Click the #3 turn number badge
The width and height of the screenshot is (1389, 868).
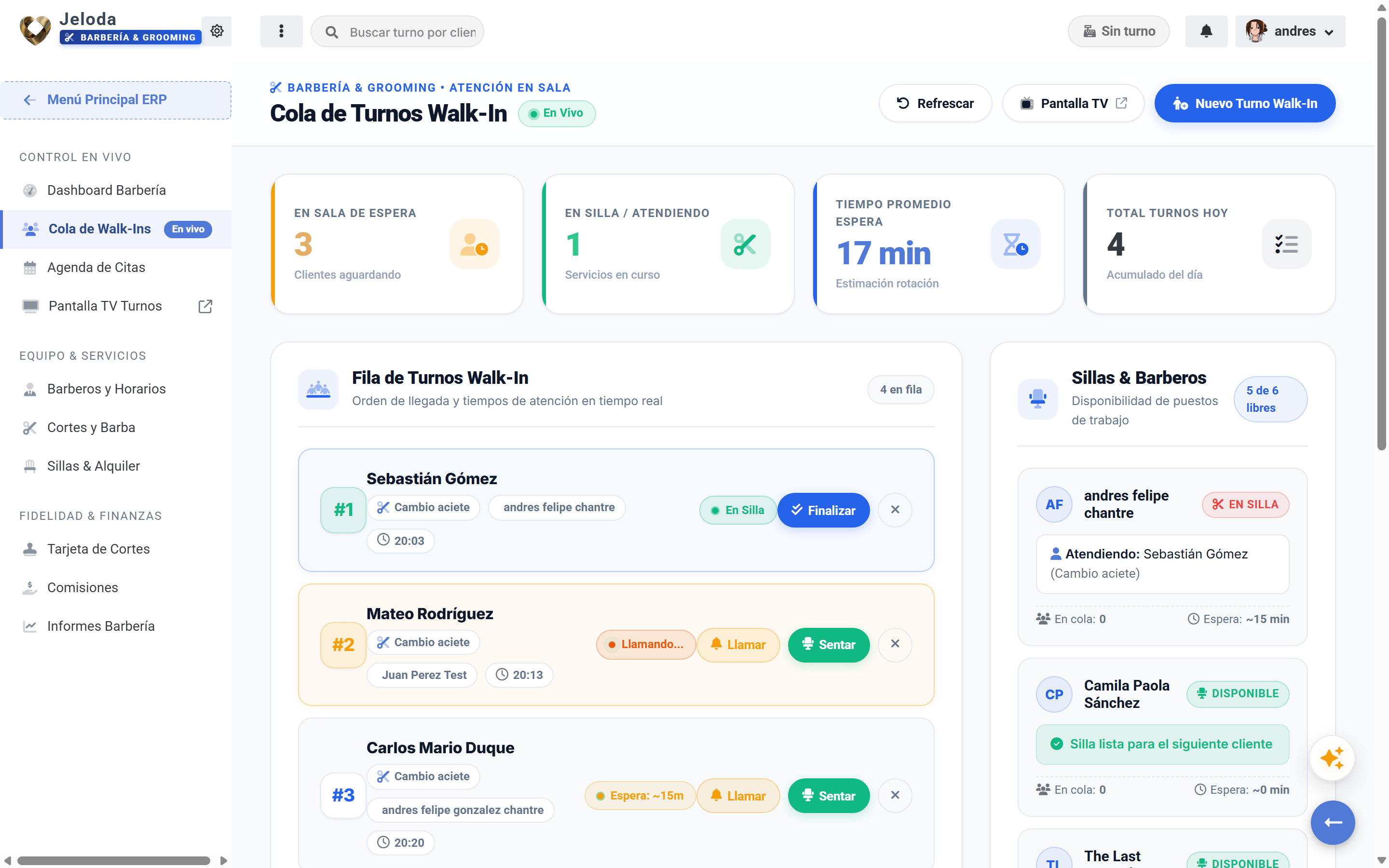[343, 795]
